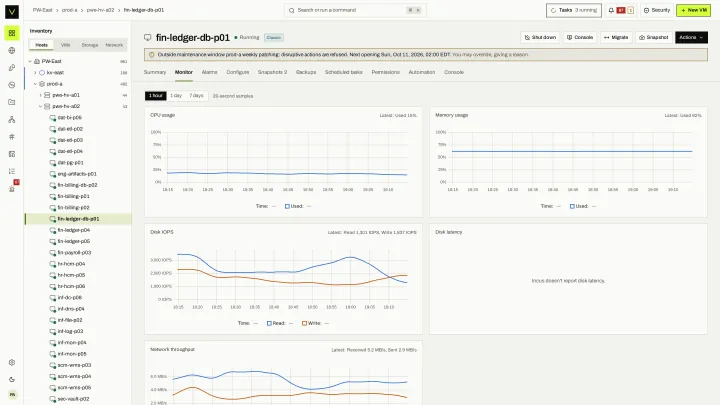The image size is (720, 405).
Task: Click the Classic badge next to Running status
Action: [274, 38]
